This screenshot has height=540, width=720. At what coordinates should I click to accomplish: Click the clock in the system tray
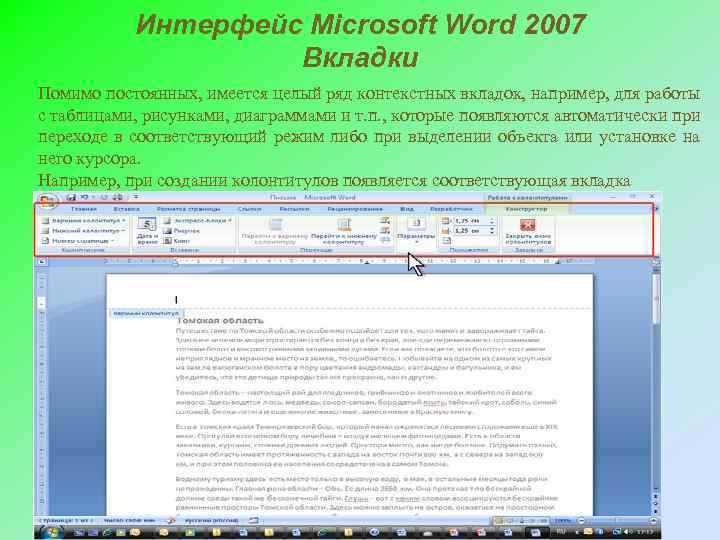point(645,532)
